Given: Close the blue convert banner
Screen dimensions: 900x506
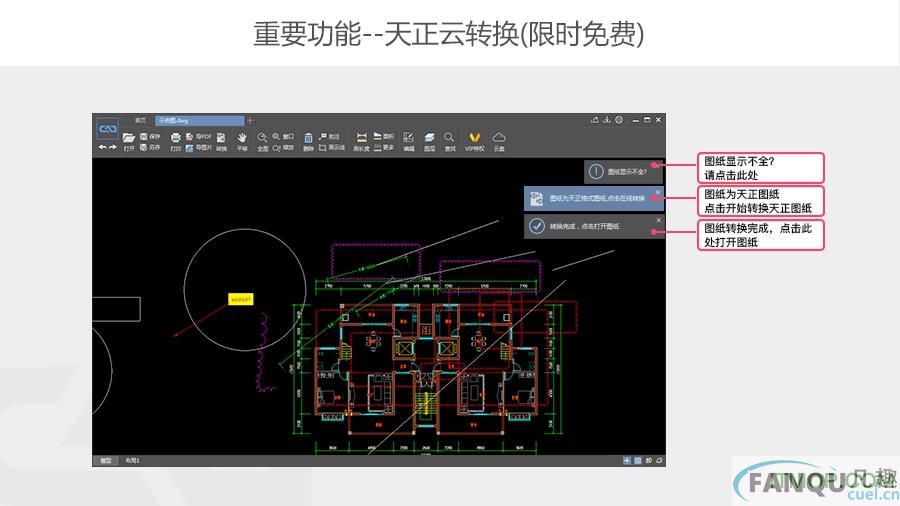Looking at the screenshot, I should point(658,192).
